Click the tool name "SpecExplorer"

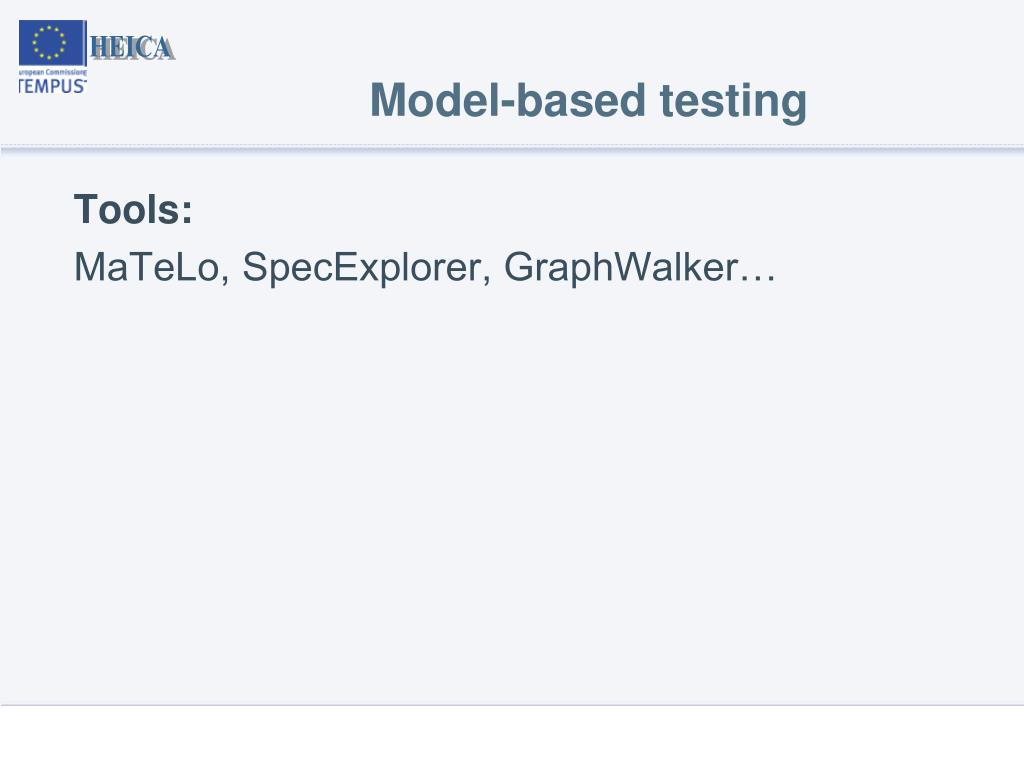[x=362, y=267]
